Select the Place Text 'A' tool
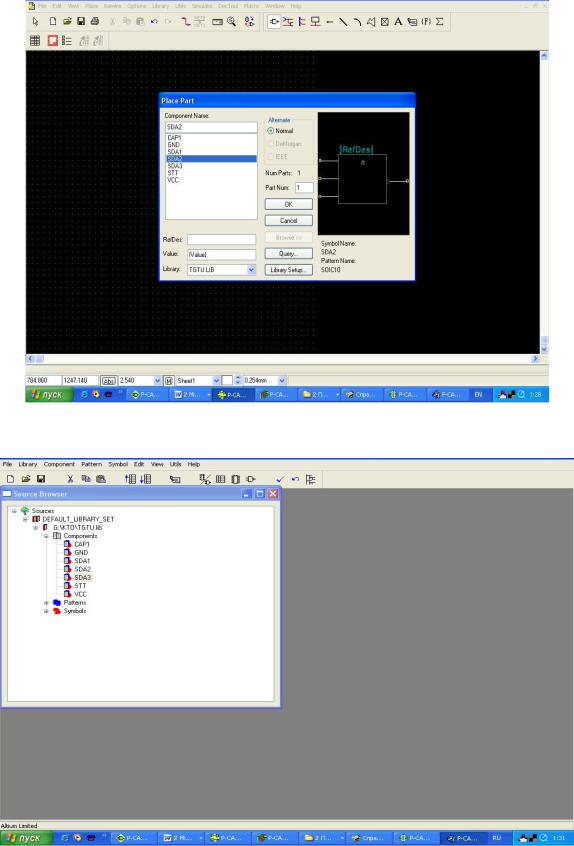The height and width of the screenshot is (846, 574). [398, 22]
